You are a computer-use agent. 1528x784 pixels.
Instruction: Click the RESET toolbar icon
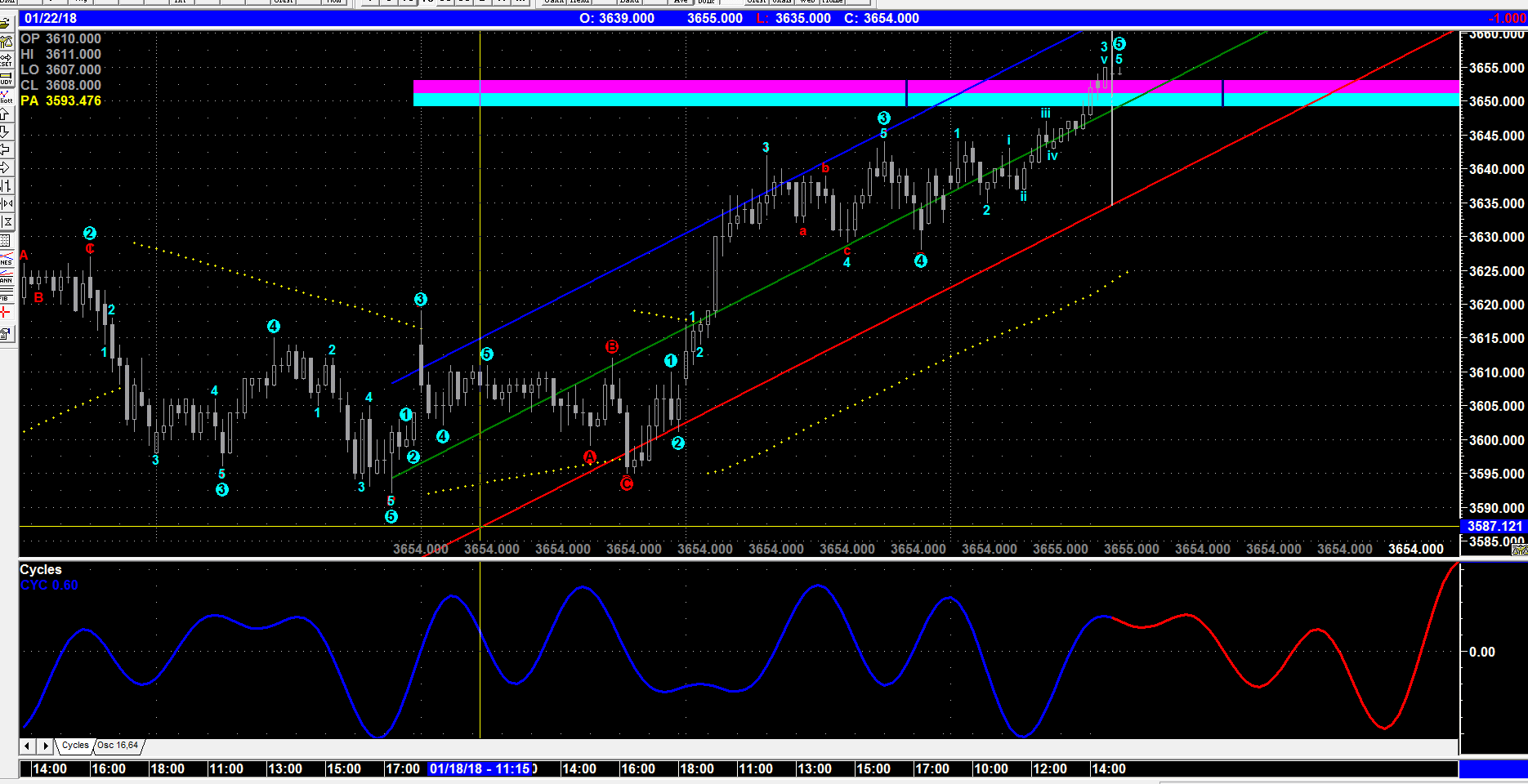point(7,58)
